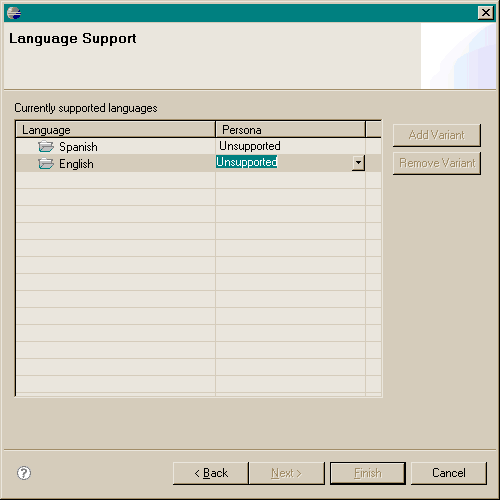Click the English folder icon

46,163
